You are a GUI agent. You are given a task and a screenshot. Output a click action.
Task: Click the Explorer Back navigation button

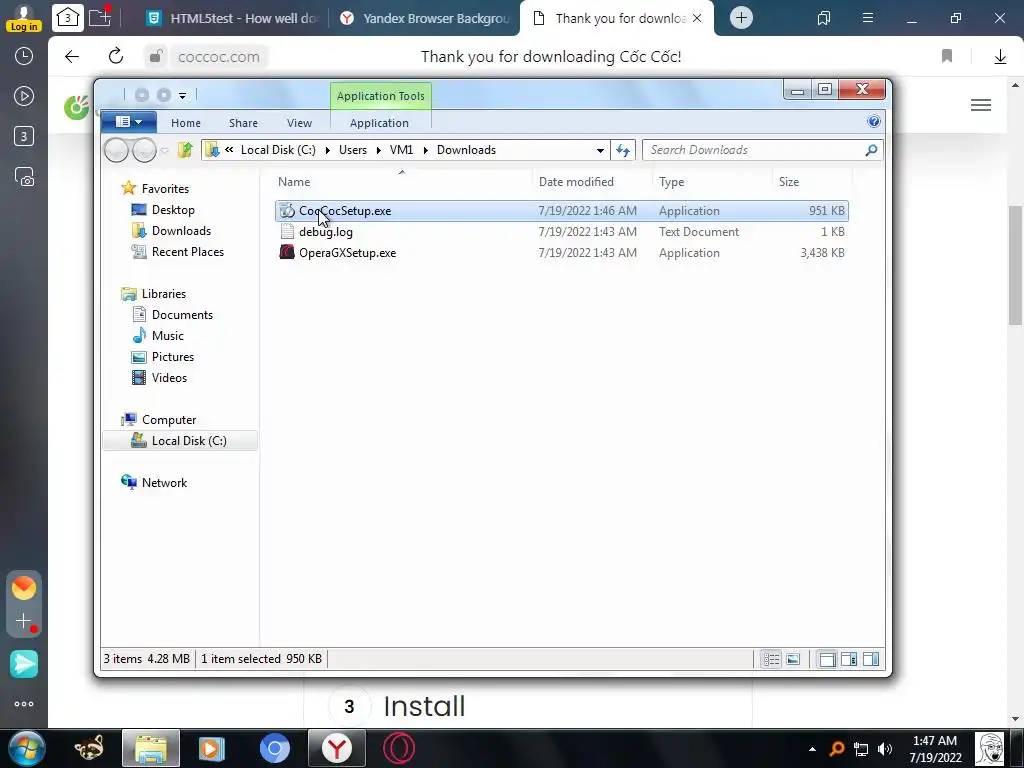click(x=116, y=150)
